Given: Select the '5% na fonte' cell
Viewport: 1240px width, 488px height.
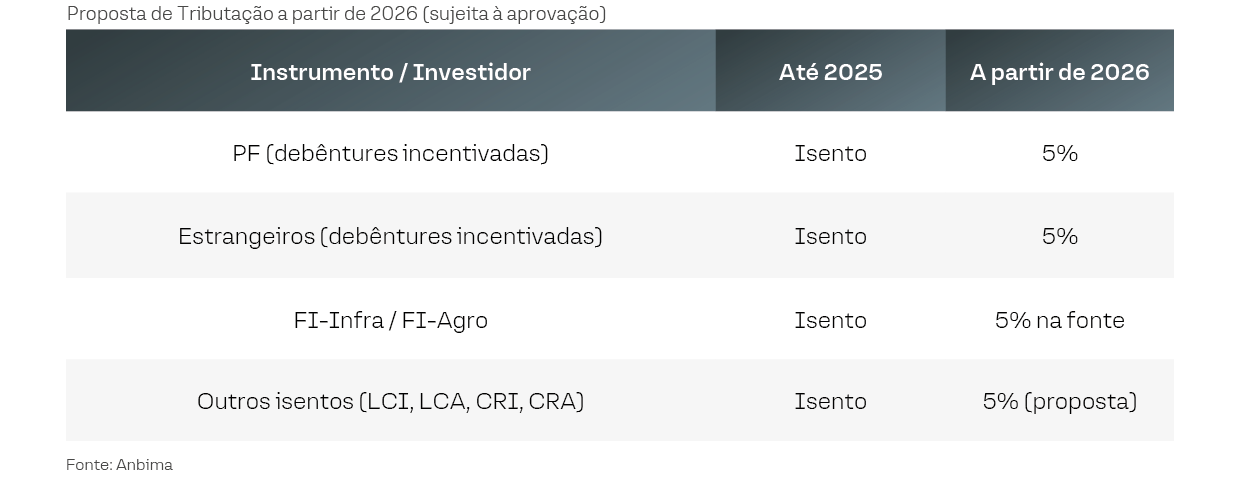Looking at the screenshot, I should [x=1059, y=320].
